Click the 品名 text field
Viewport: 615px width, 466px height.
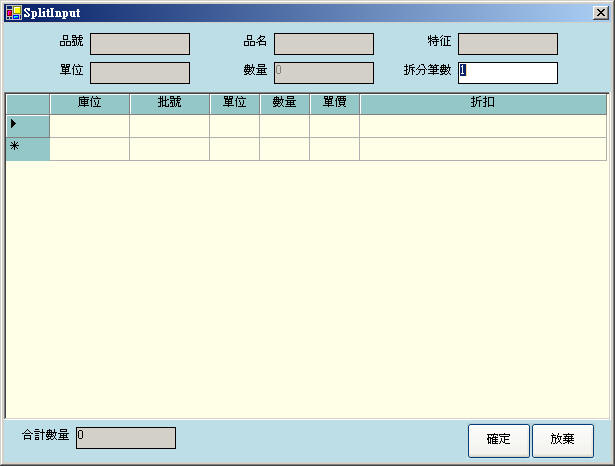323,44
